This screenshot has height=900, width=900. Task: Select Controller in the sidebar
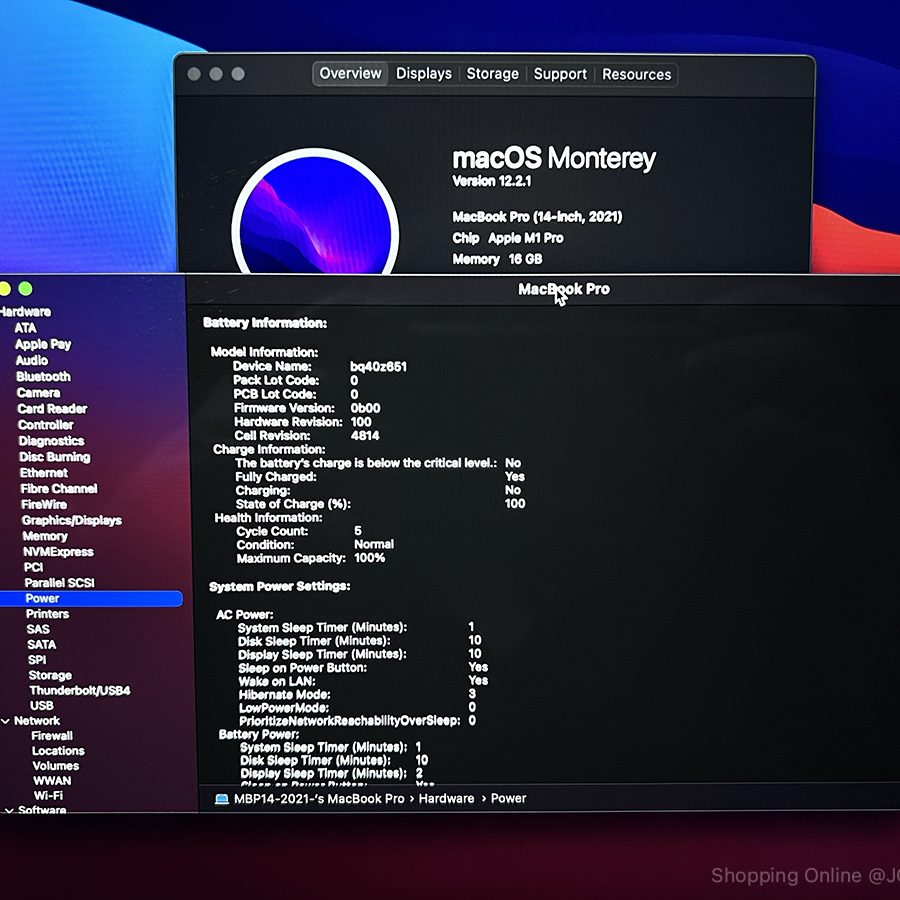pyautogui.click(x=46, y=425)
